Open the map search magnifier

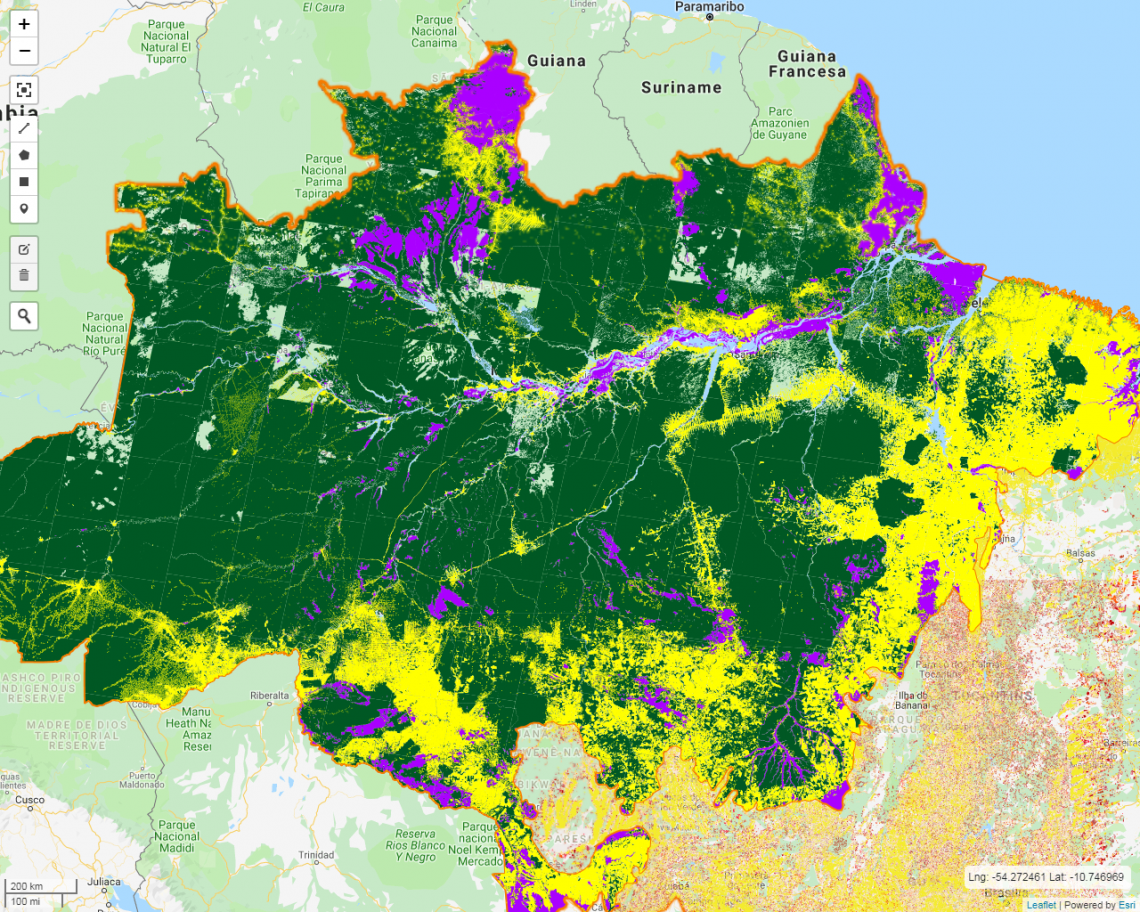pos(24,316)
